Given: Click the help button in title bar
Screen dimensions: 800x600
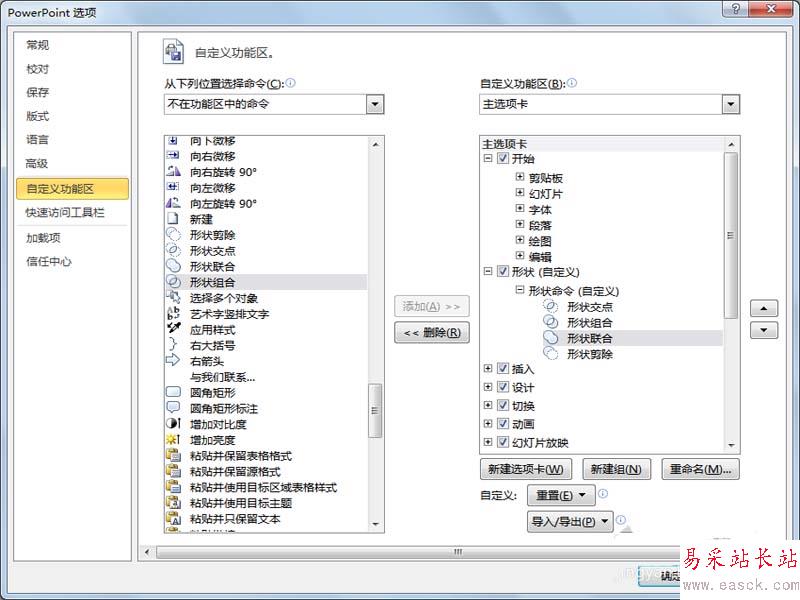Looking at the screenshot, I should click(x=736, y=8).
